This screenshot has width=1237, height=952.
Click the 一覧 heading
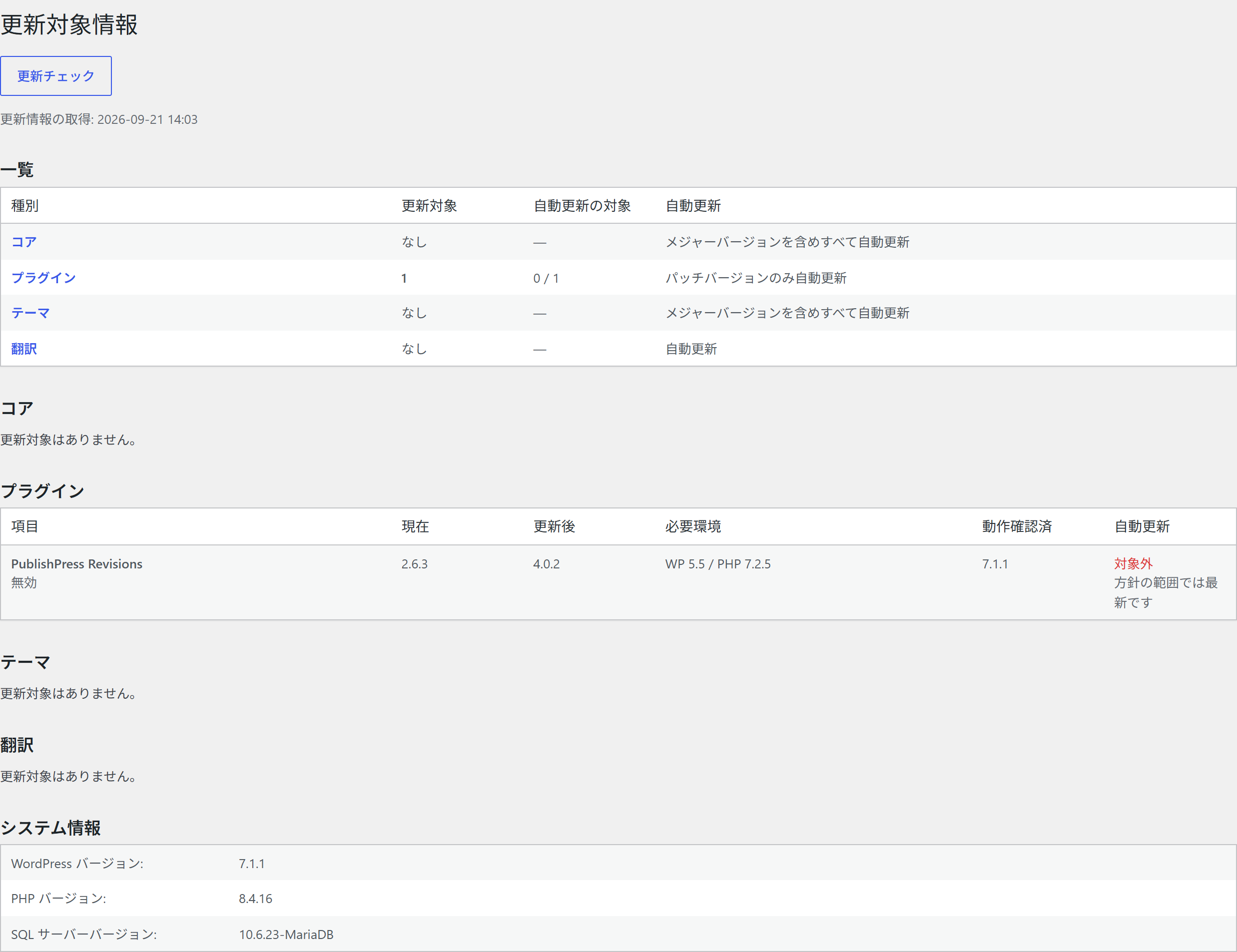click(x=17, y=169)
